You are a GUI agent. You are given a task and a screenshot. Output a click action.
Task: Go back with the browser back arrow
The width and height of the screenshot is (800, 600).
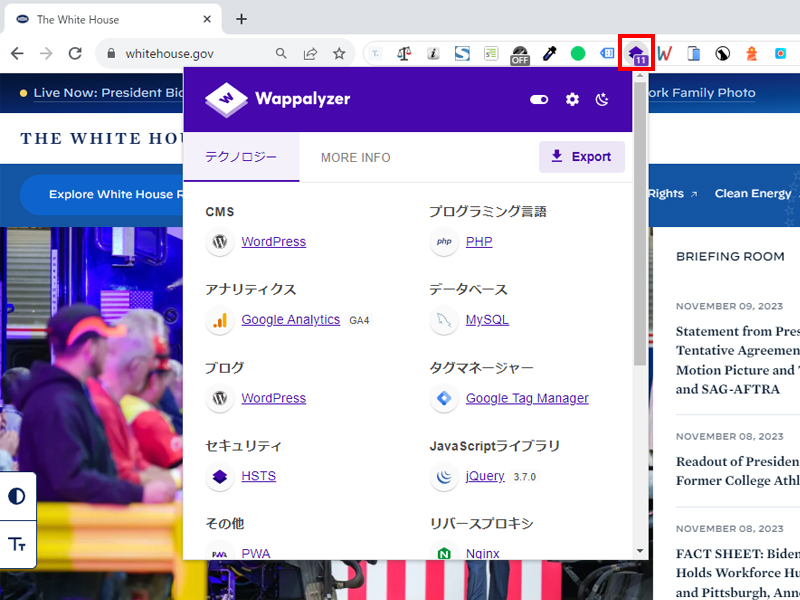[x=17, y=53]
